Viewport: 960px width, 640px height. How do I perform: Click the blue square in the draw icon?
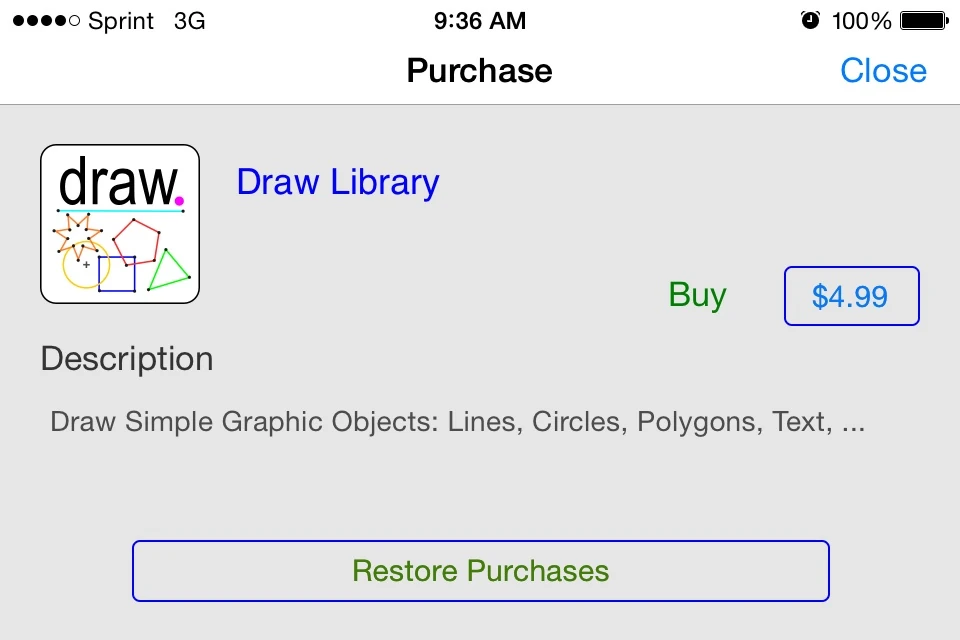coord(117,274)
